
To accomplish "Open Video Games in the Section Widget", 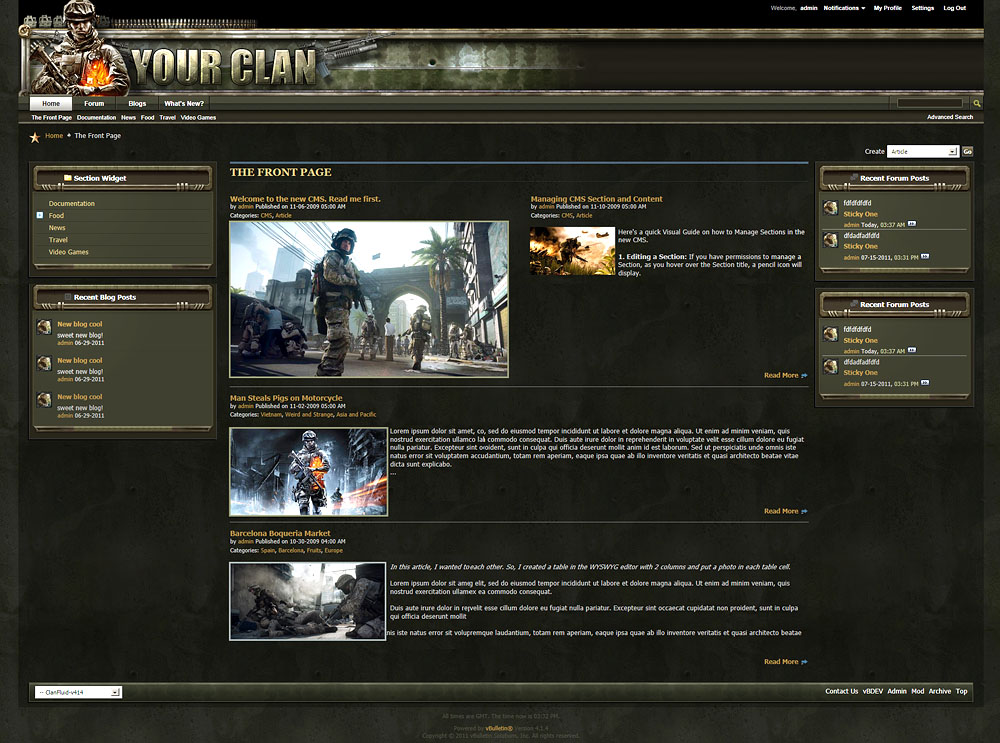I will 68,252.
